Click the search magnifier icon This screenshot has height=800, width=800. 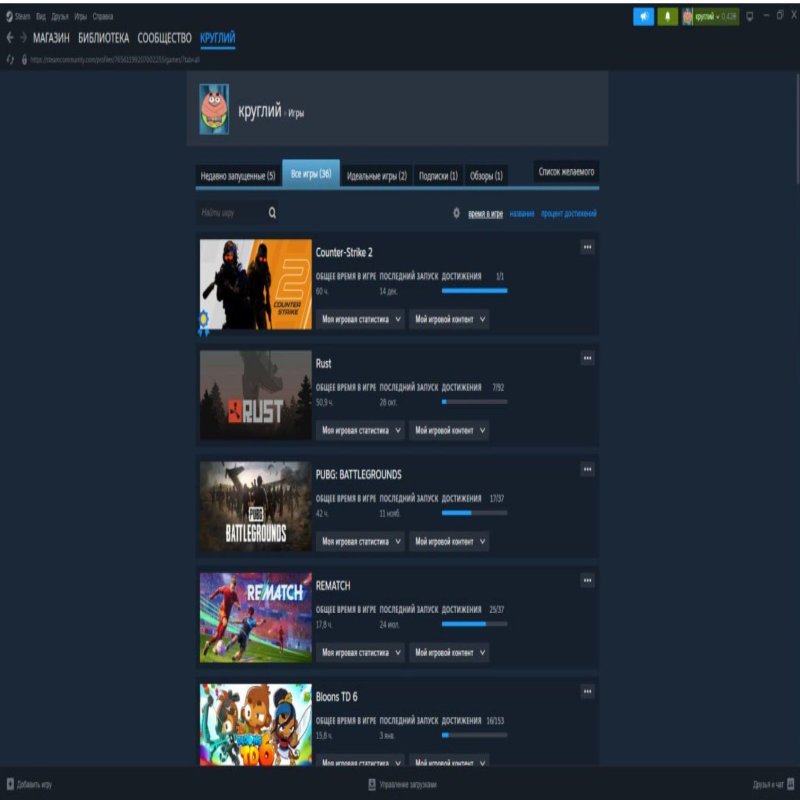(x=272, y=213)
